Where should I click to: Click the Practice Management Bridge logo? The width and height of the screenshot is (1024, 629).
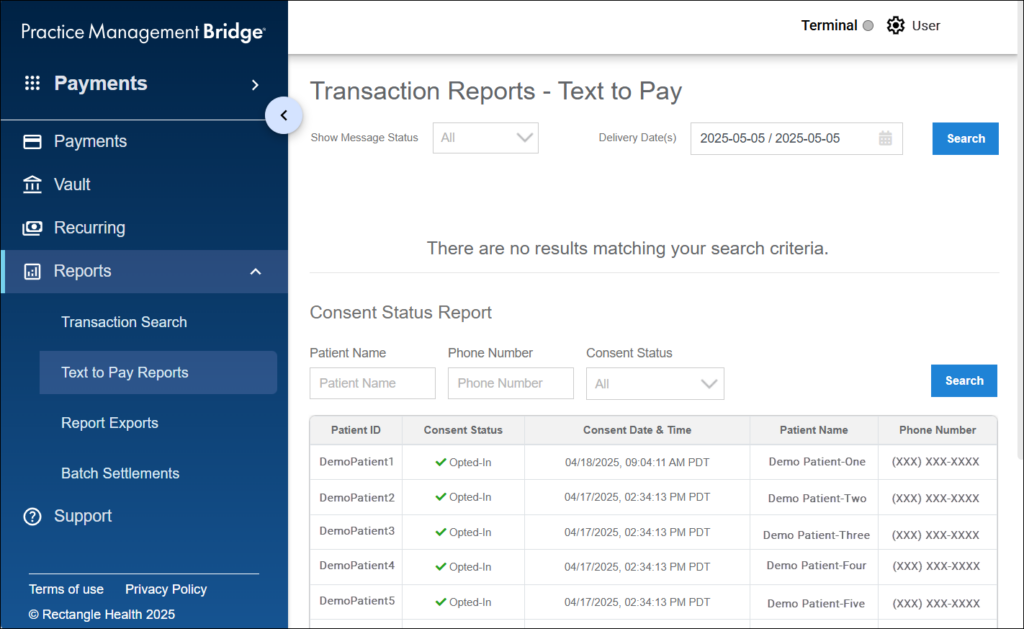(143, 32)
